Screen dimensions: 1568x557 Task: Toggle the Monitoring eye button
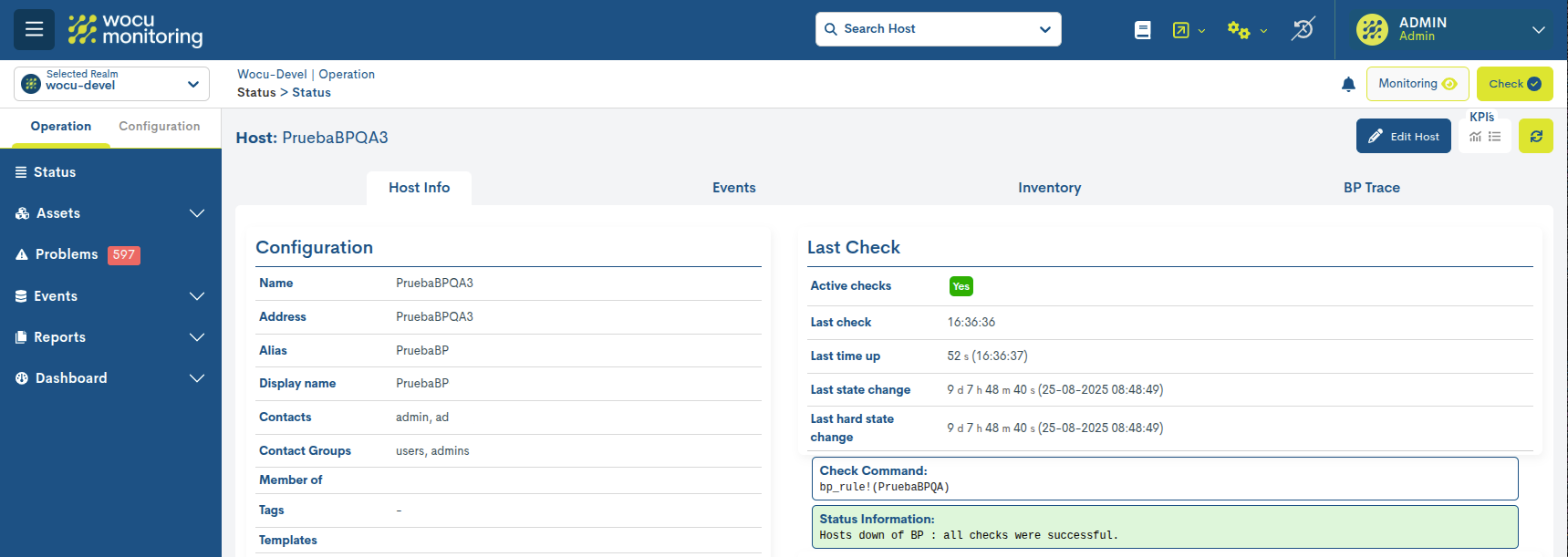[x=1417, y=84]
